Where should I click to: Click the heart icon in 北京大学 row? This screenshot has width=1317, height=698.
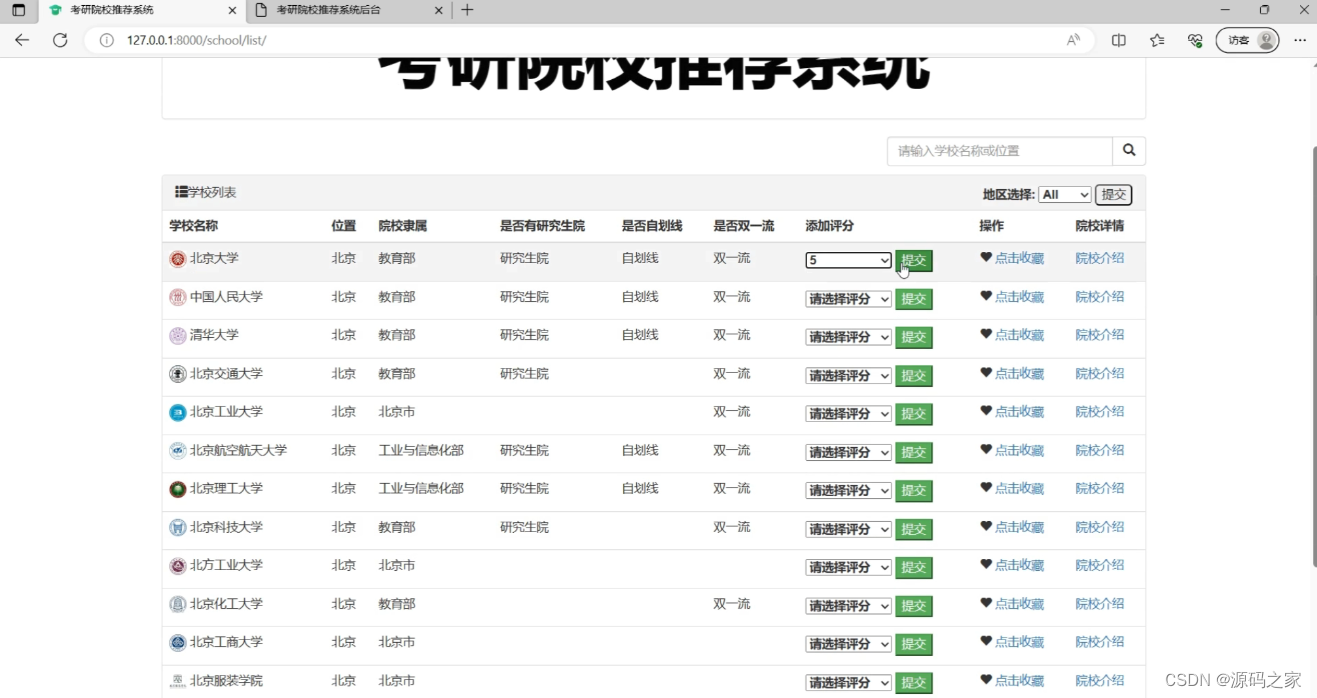986,257
